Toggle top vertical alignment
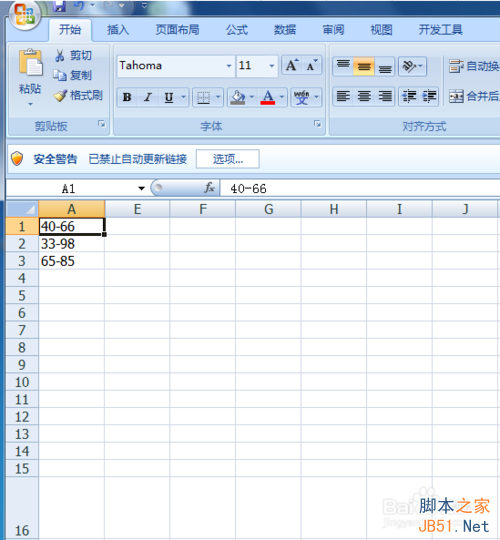The width and height of the screenshot is (500, 540). pyautogui.click(x=343, y=66)
